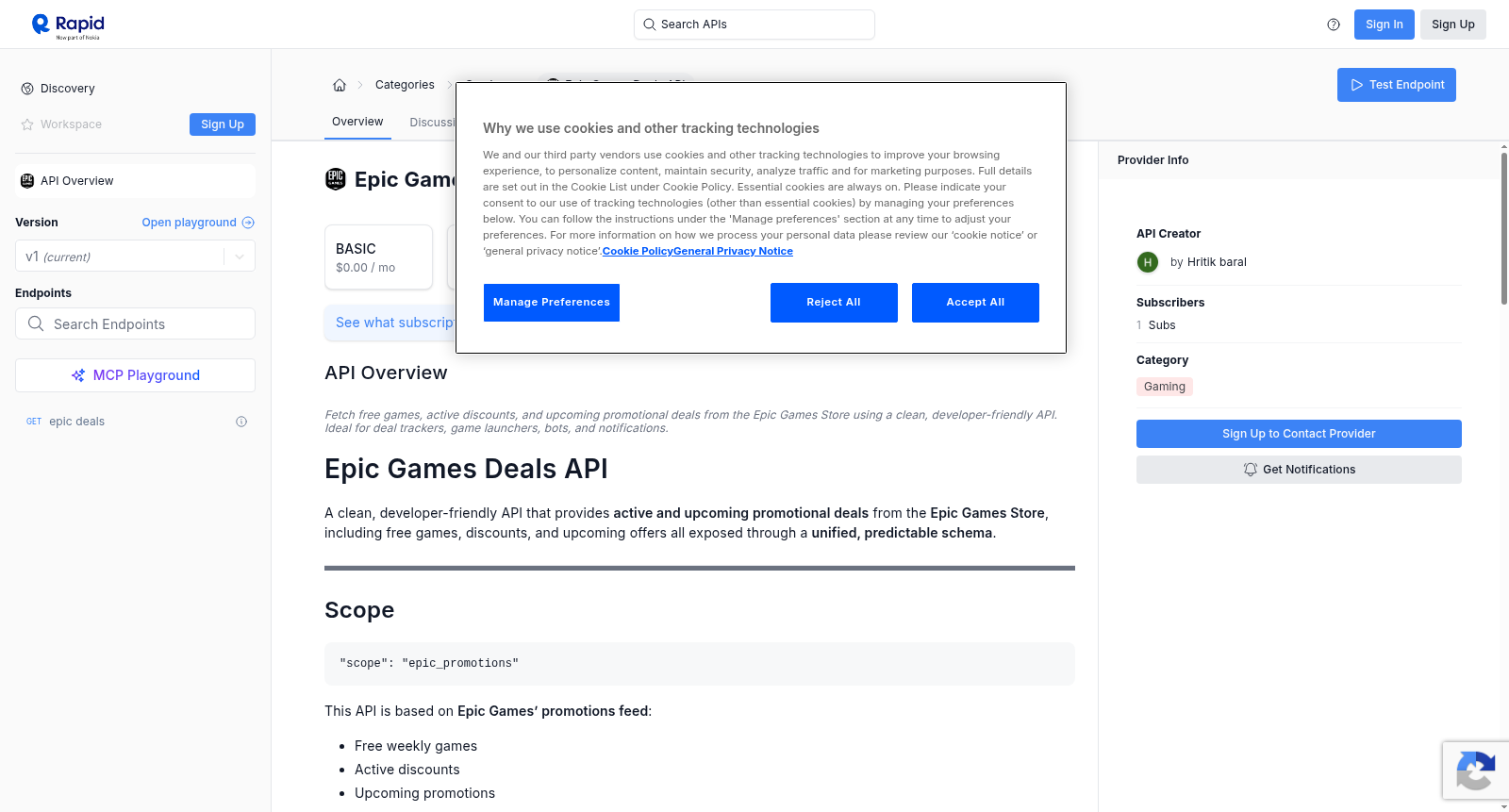Click the info icon on epic deals endpoint
The width and height of the screenshot is (1509, 812).
pos(241,422)
